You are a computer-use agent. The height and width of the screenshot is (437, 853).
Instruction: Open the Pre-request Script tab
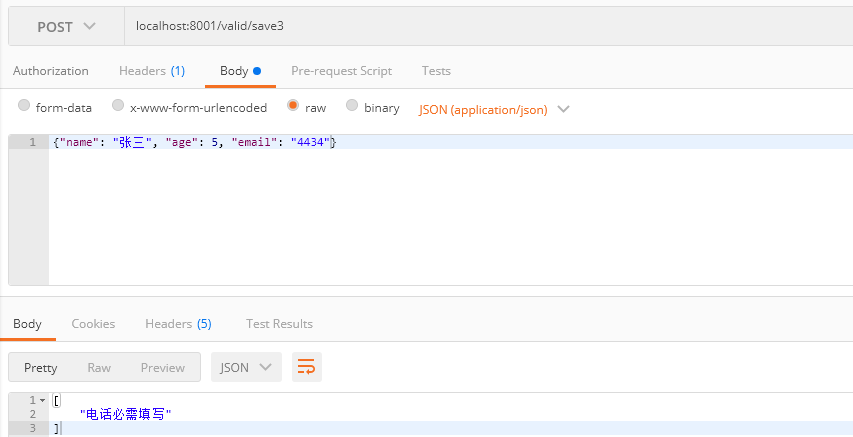pyautogui.click(x=341, y=71)
